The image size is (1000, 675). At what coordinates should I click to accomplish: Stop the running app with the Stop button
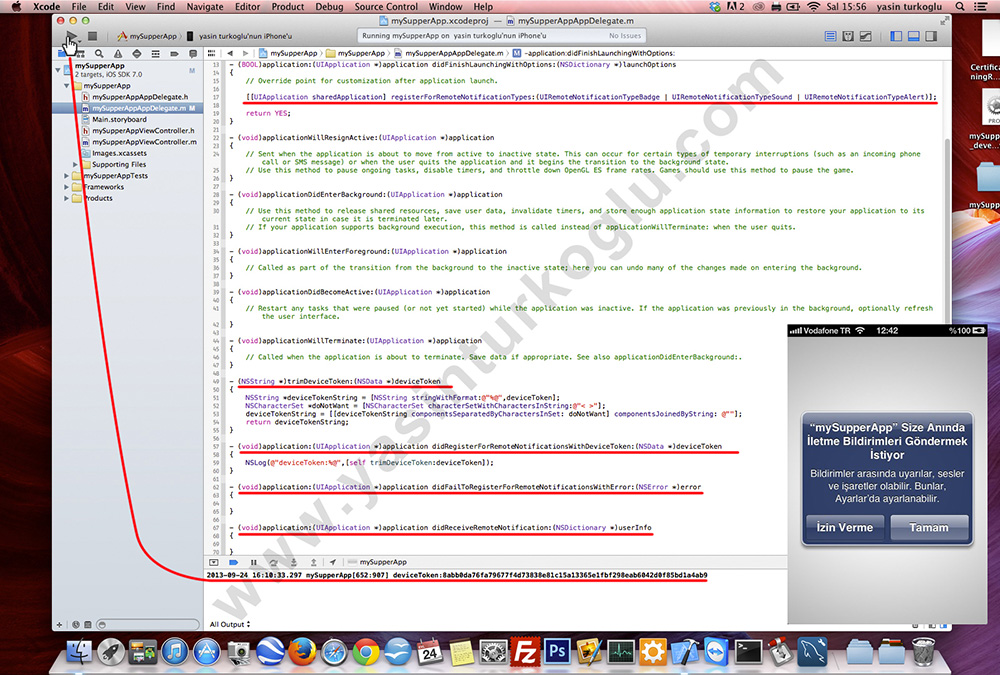(92, 36)
